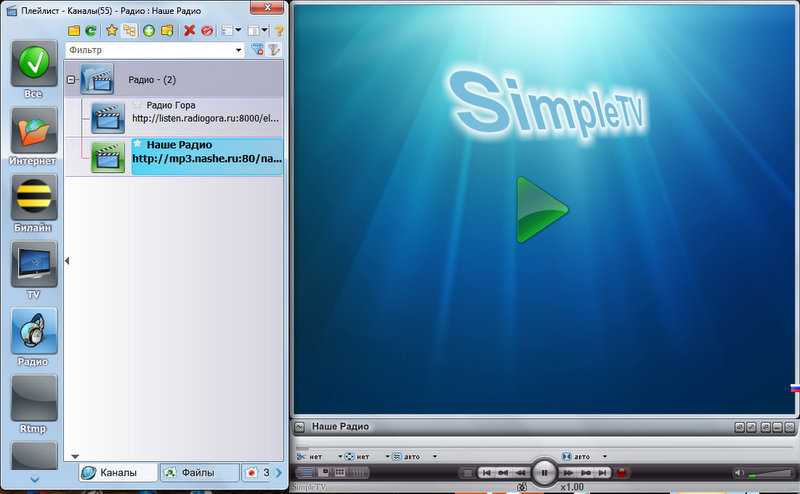Toggle favorite star on Наше Радио
The width and height of the screenshot is (800, 494).
coord(137,144)
